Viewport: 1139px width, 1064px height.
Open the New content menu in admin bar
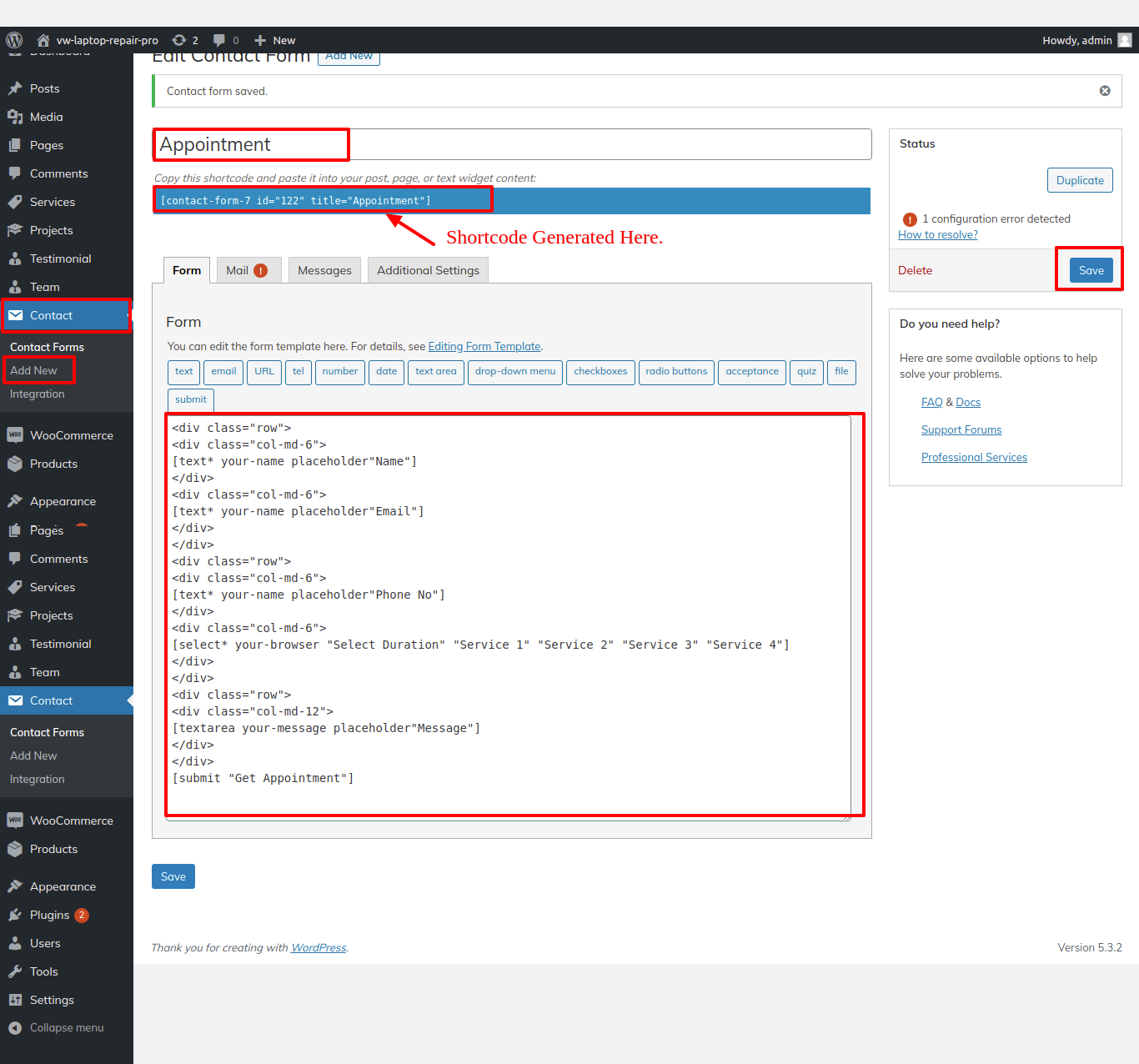coord(275,40)
